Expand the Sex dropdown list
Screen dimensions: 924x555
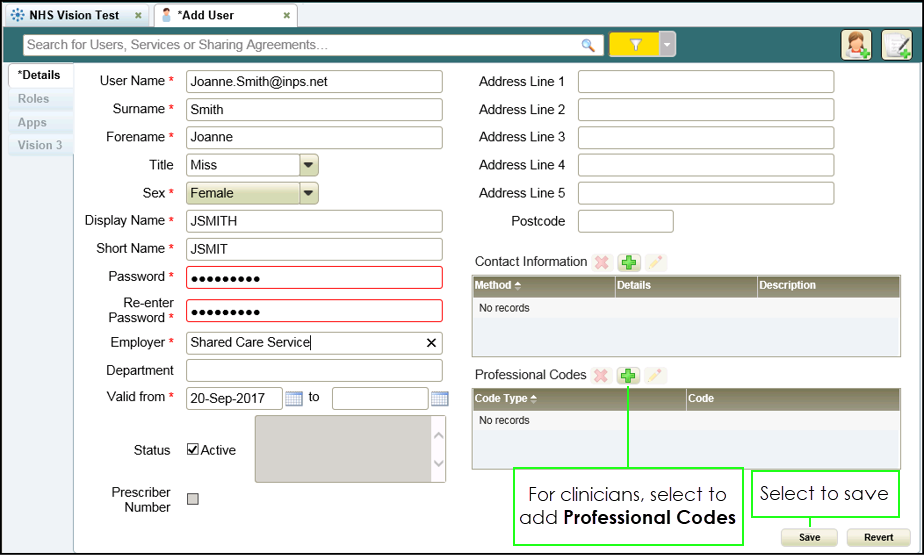click(x=309, y=193)
